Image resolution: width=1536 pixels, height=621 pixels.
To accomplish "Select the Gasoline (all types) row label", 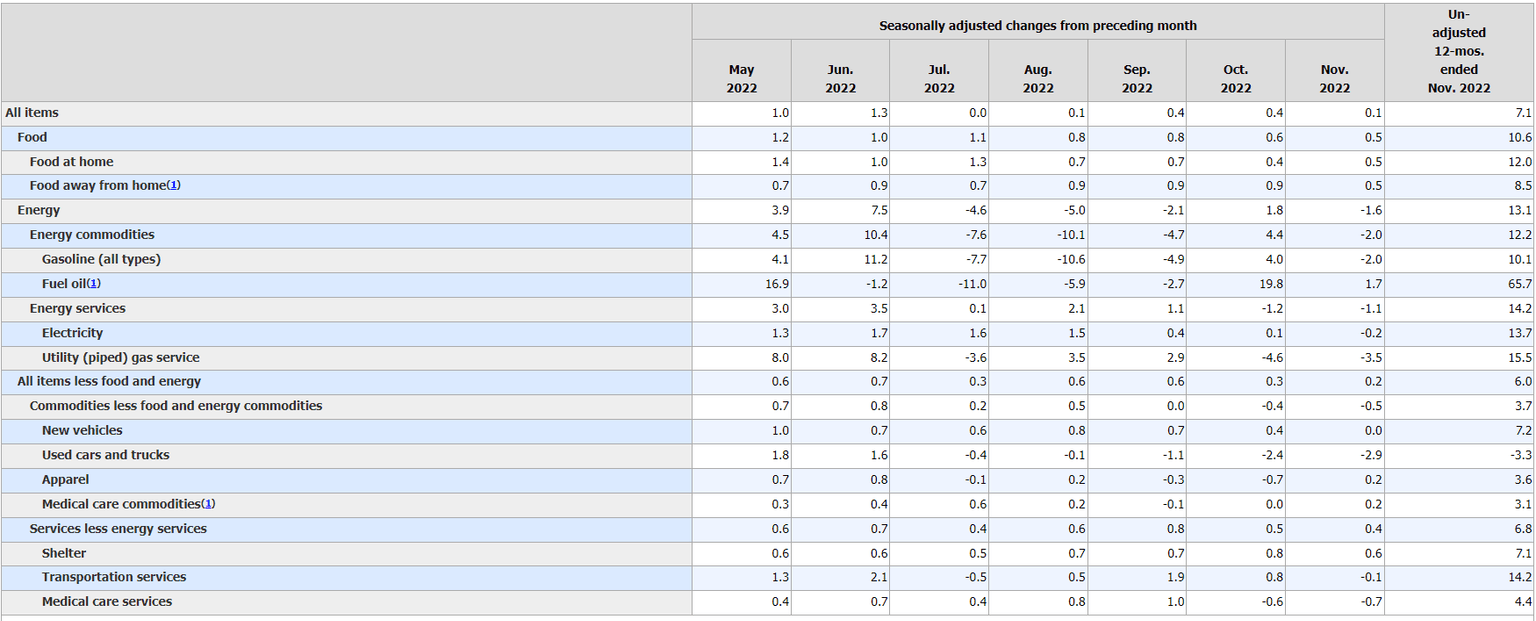I will (101, 259).
